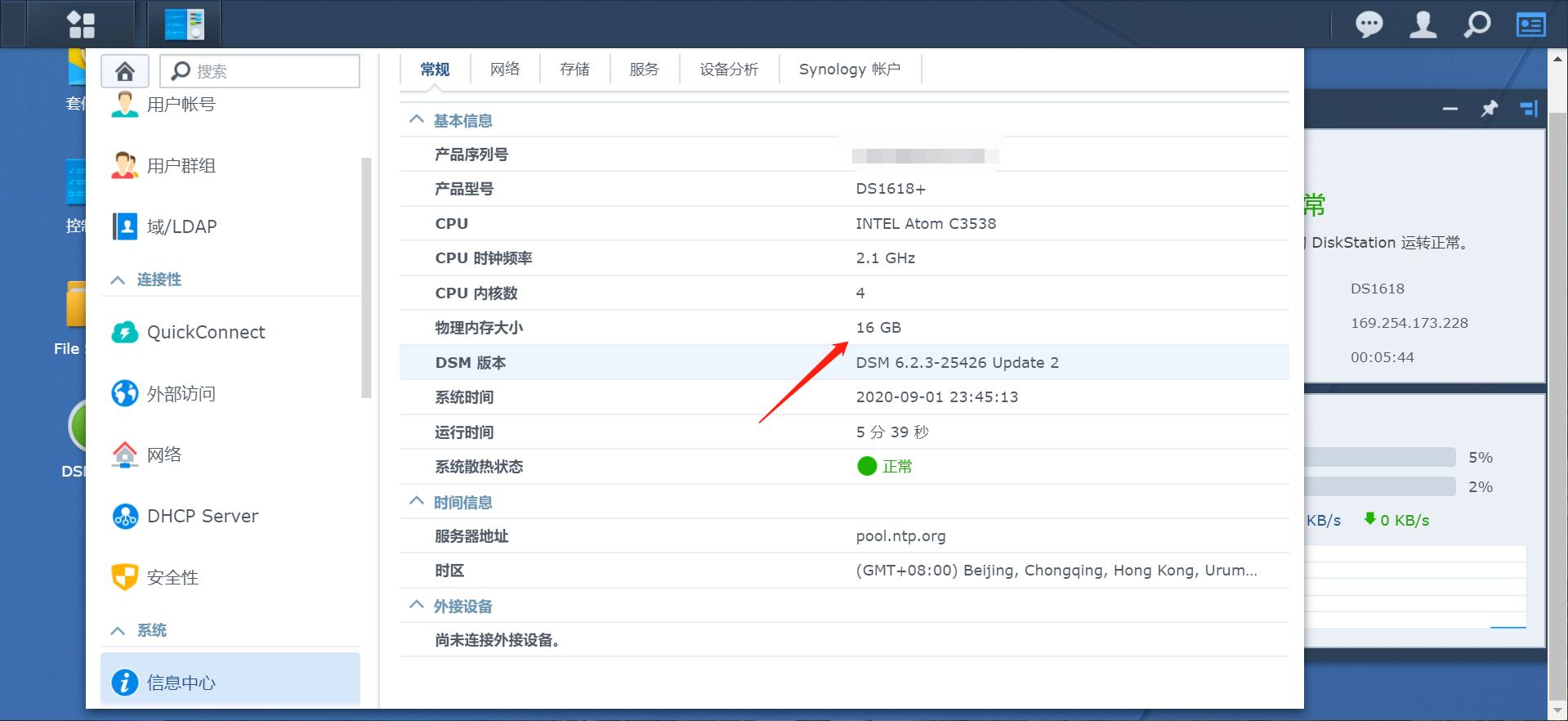Viewport: 1568px width, 721px height.
Task: Click the DS1618 name in widget
Action: [1378, 289]
